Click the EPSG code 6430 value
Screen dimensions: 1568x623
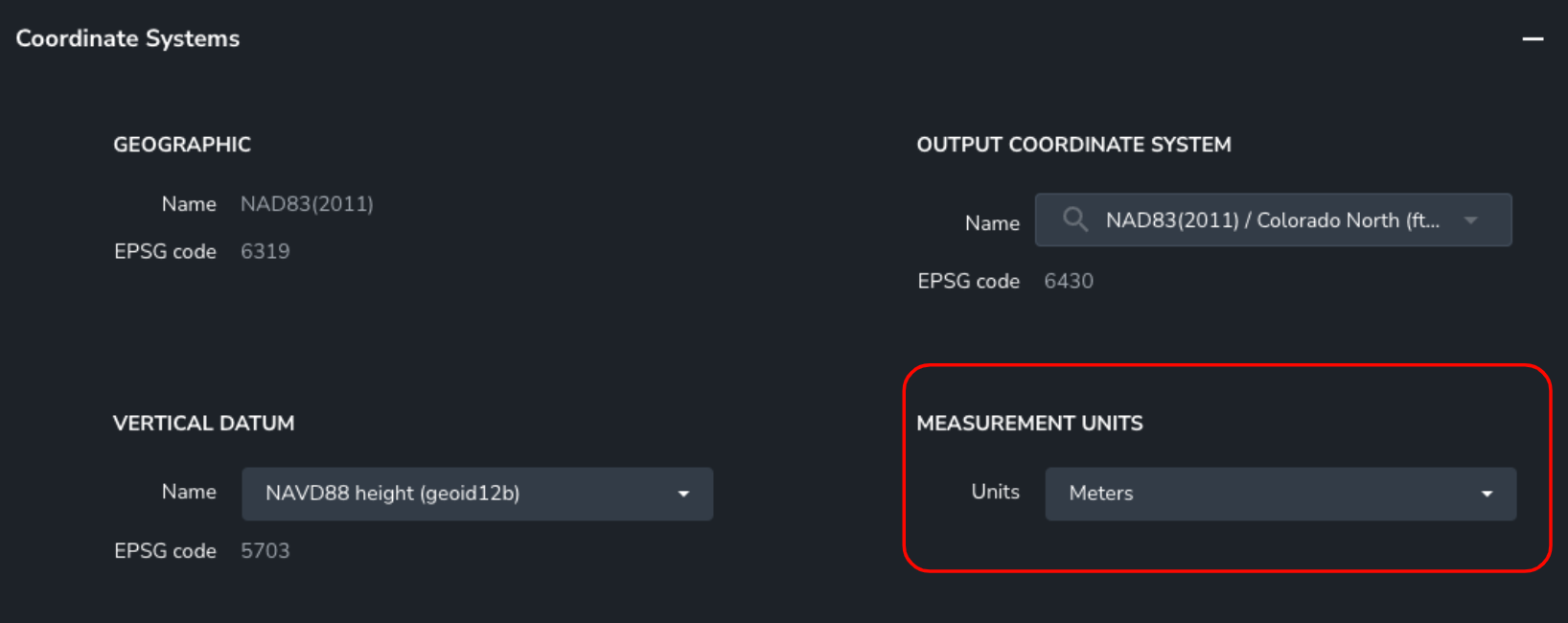1069,281
